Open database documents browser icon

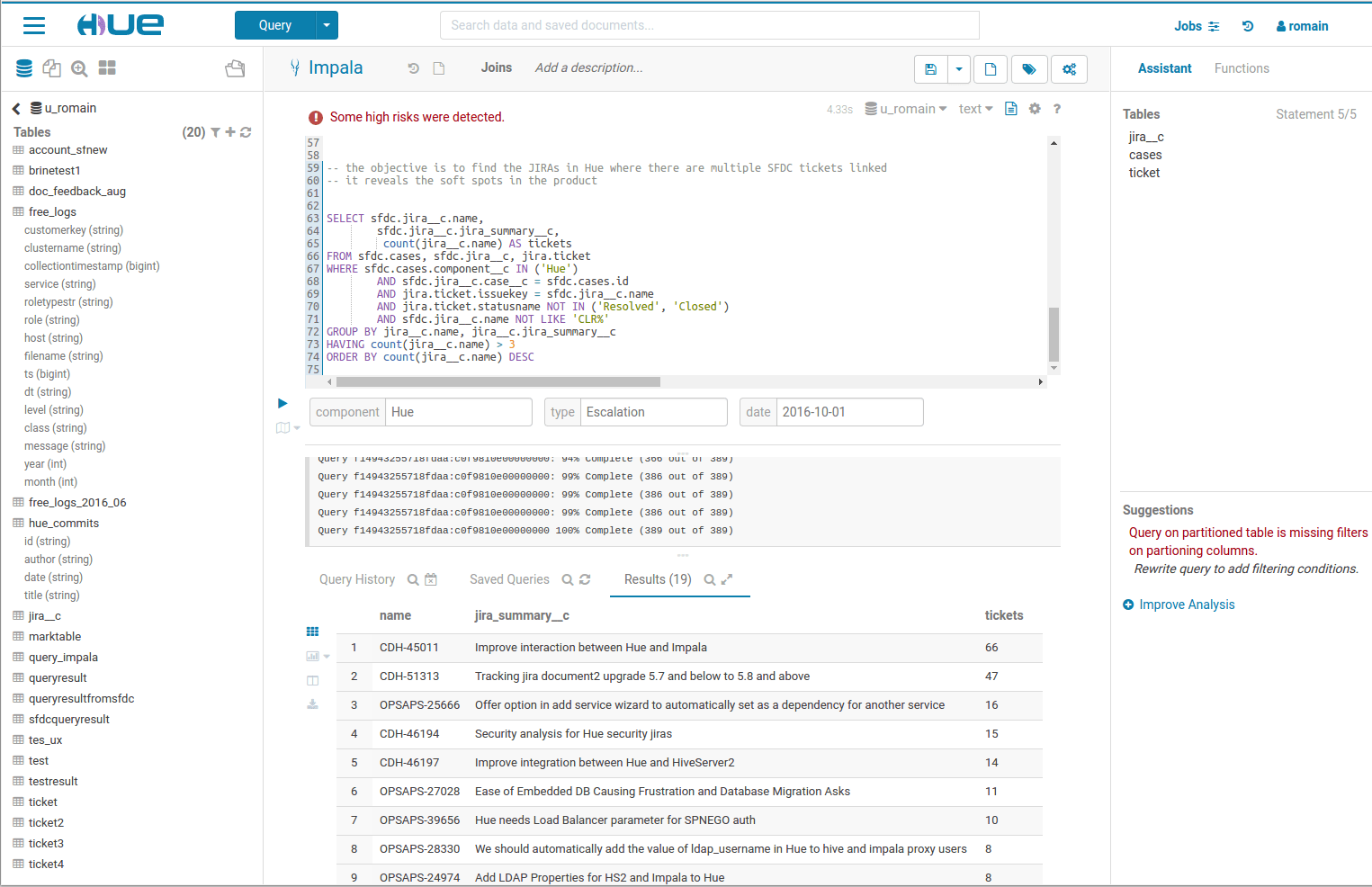[x=51, y=68]
